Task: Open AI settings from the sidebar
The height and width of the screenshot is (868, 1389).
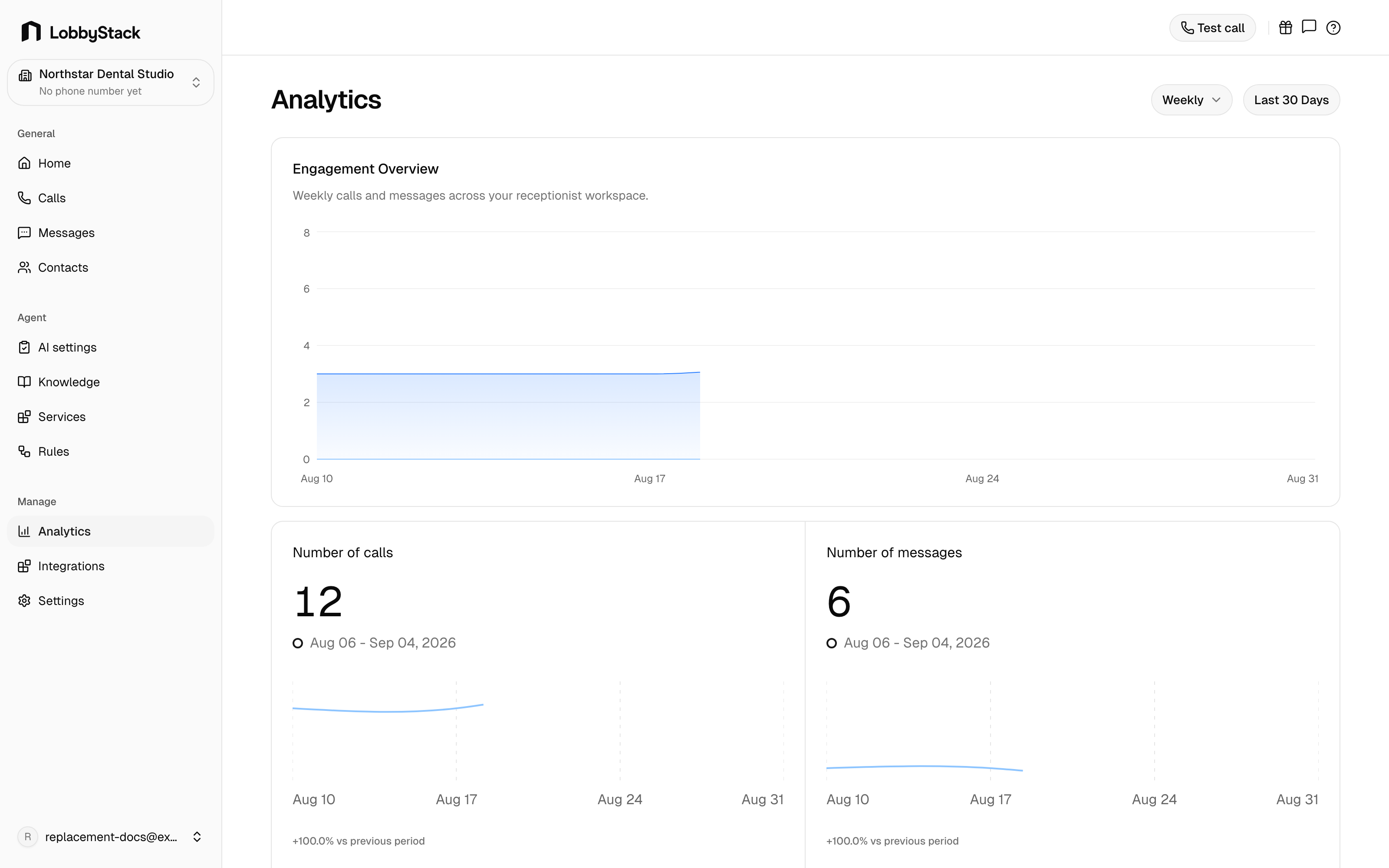Action: click(x=111, y=347)
